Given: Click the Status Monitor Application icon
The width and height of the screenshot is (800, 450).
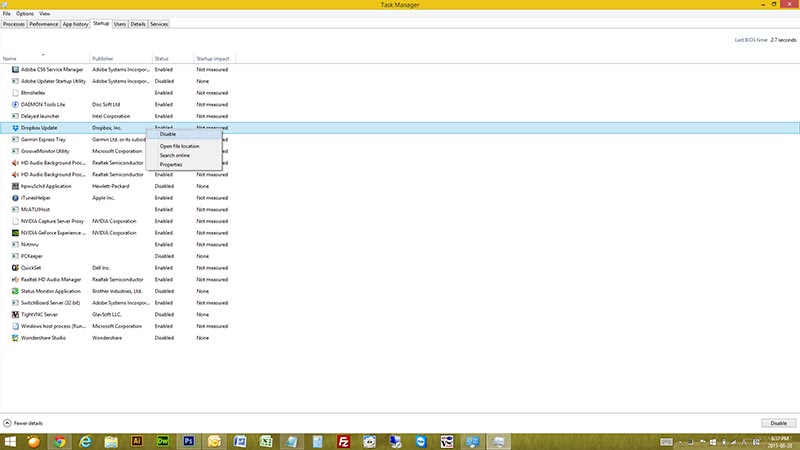Looking at the screenshot, I should (15, 291).
